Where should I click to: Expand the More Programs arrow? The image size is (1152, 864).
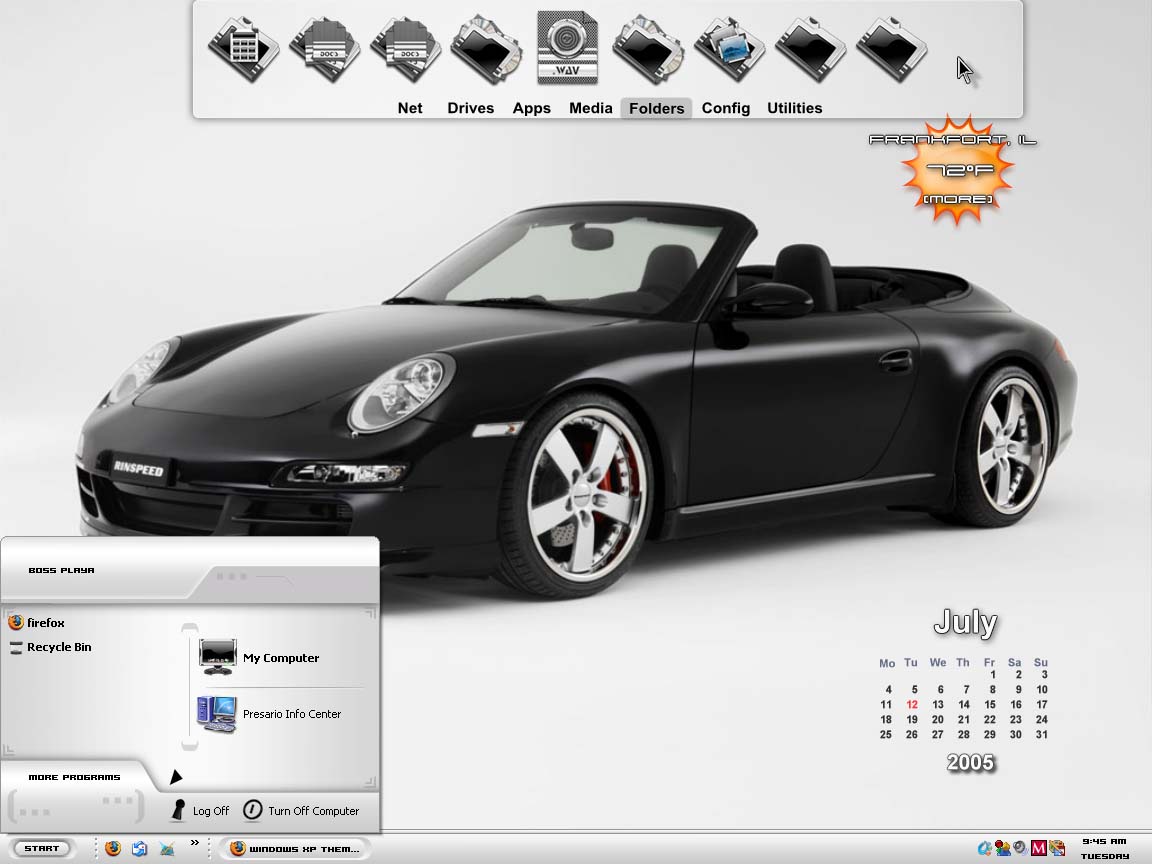(x=176, y=777)
